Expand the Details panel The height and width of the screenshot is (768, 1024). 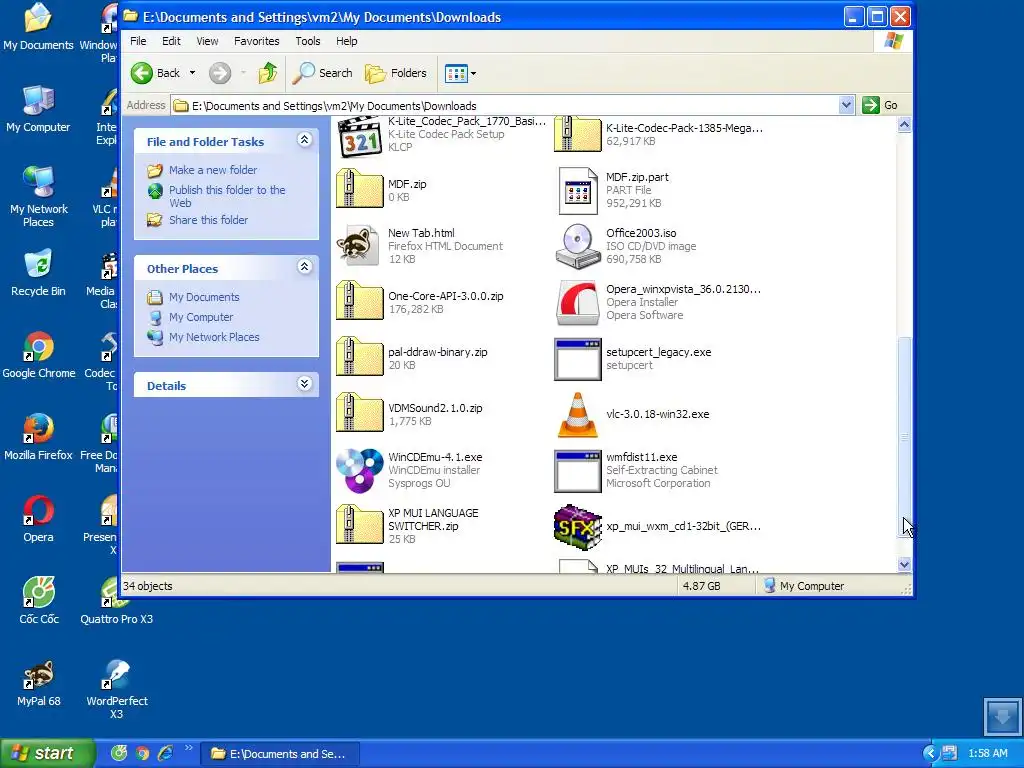click(x=304, y=384)
